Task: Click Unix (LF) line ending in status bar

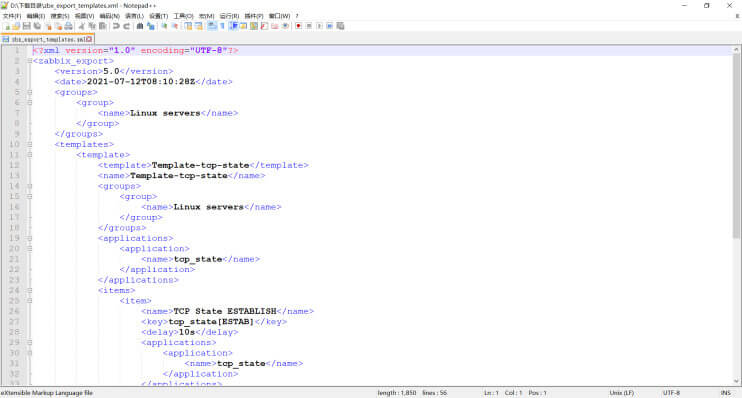Action: tap(621, 393)
